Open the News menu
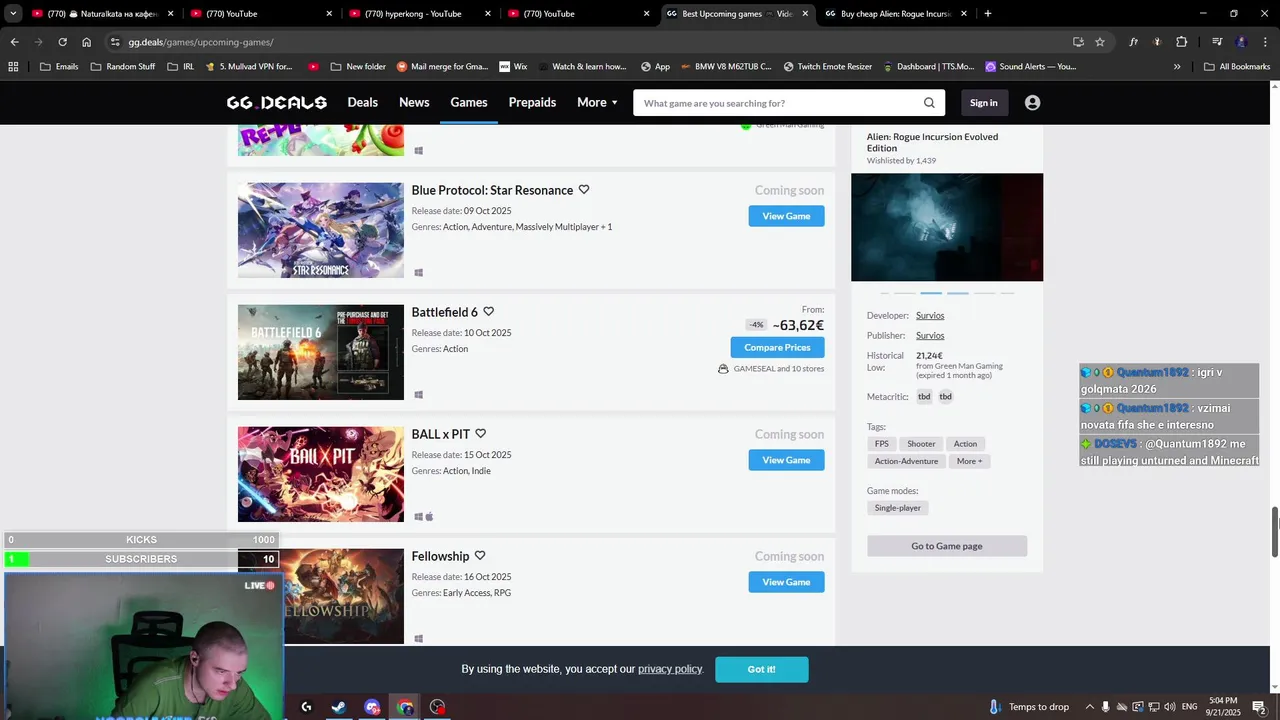Screen dimensions: 1280x720 coord(414,103)
